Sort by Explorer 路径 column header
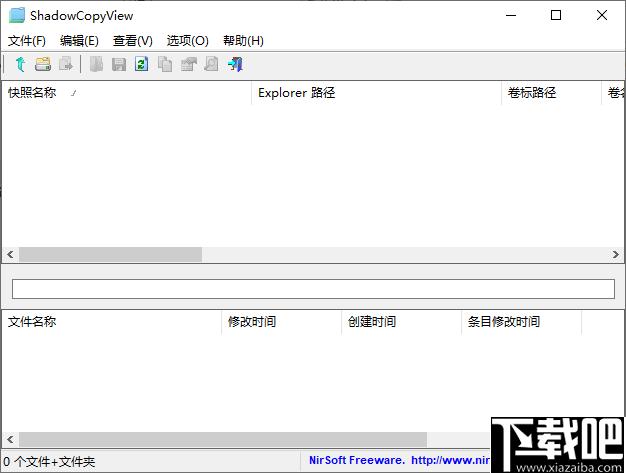This screenshot has width=626, height=473. 376,93
